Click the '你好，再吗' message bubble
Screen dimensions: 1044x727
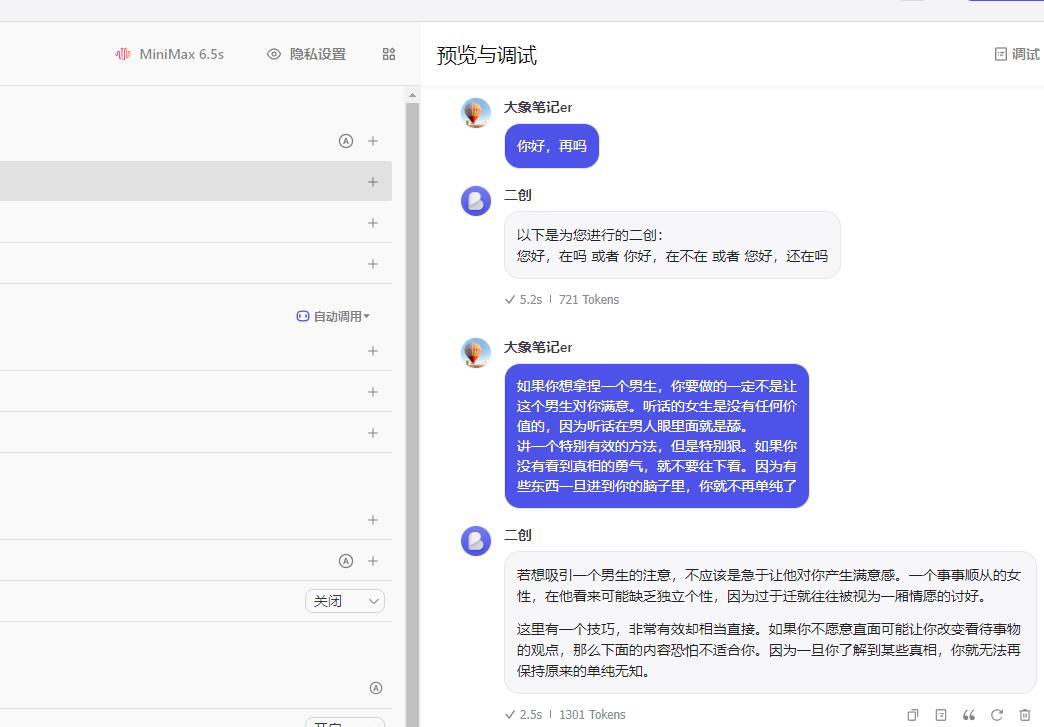[x=551, y=146]
